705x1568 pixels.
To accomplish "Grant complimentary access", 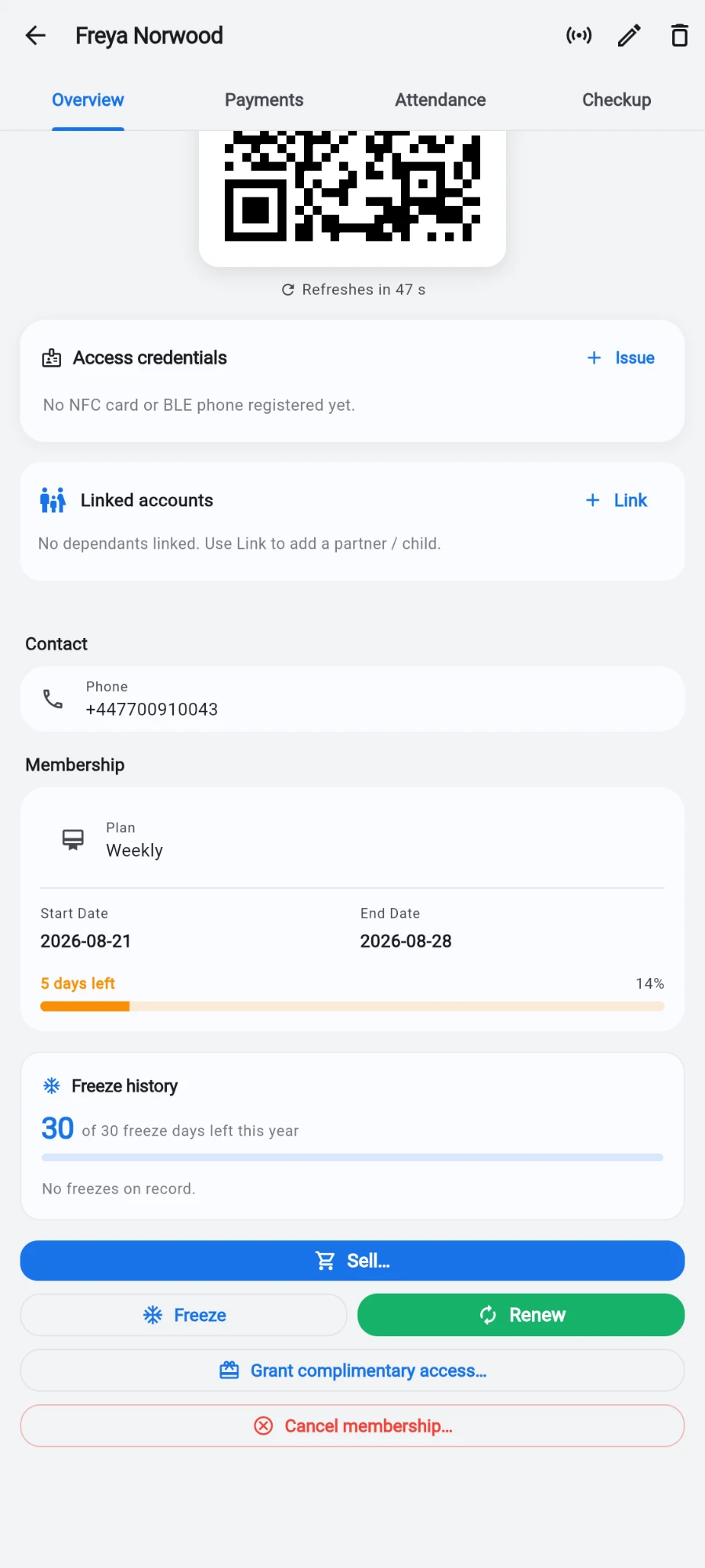I will (352, 1371).
